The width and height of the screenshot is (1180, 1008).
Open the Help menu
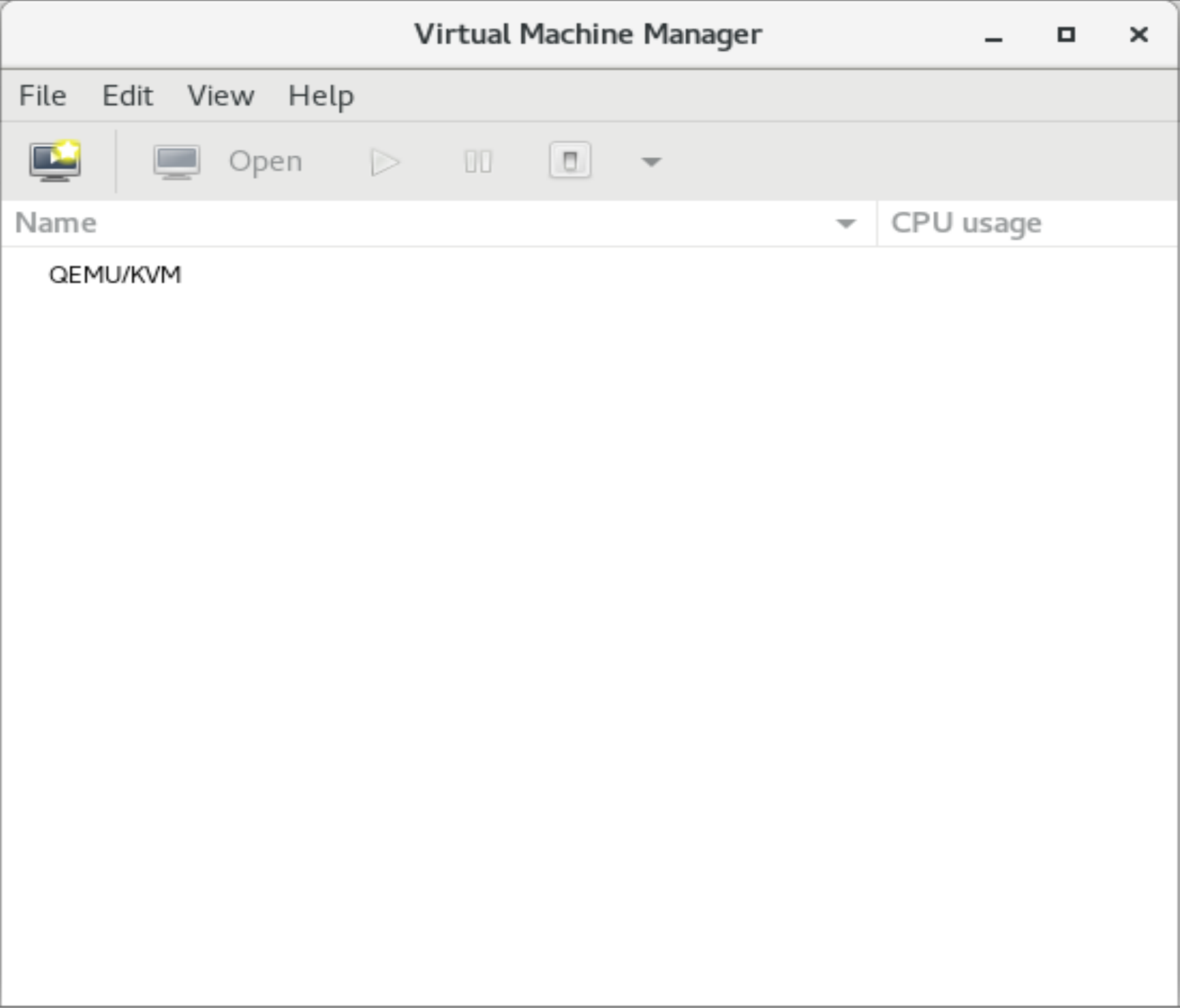[321, 96]
